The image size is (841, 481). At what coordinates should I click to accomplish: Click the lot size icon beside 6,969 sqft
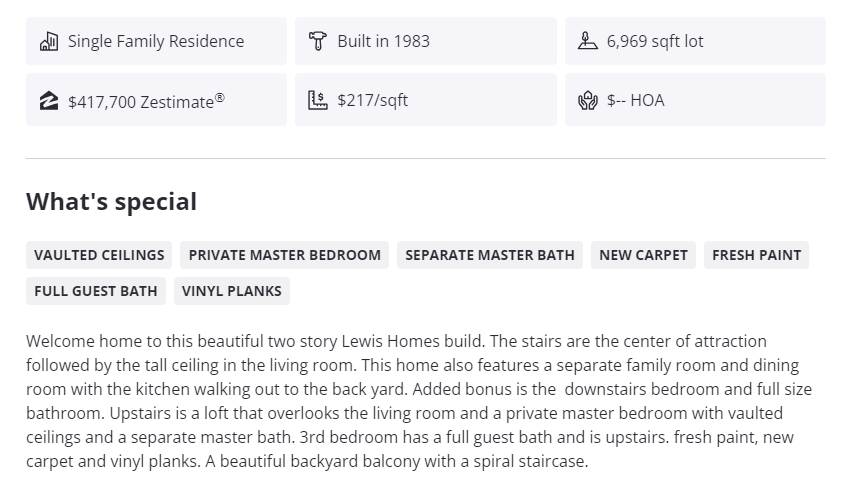pos(588,41)
